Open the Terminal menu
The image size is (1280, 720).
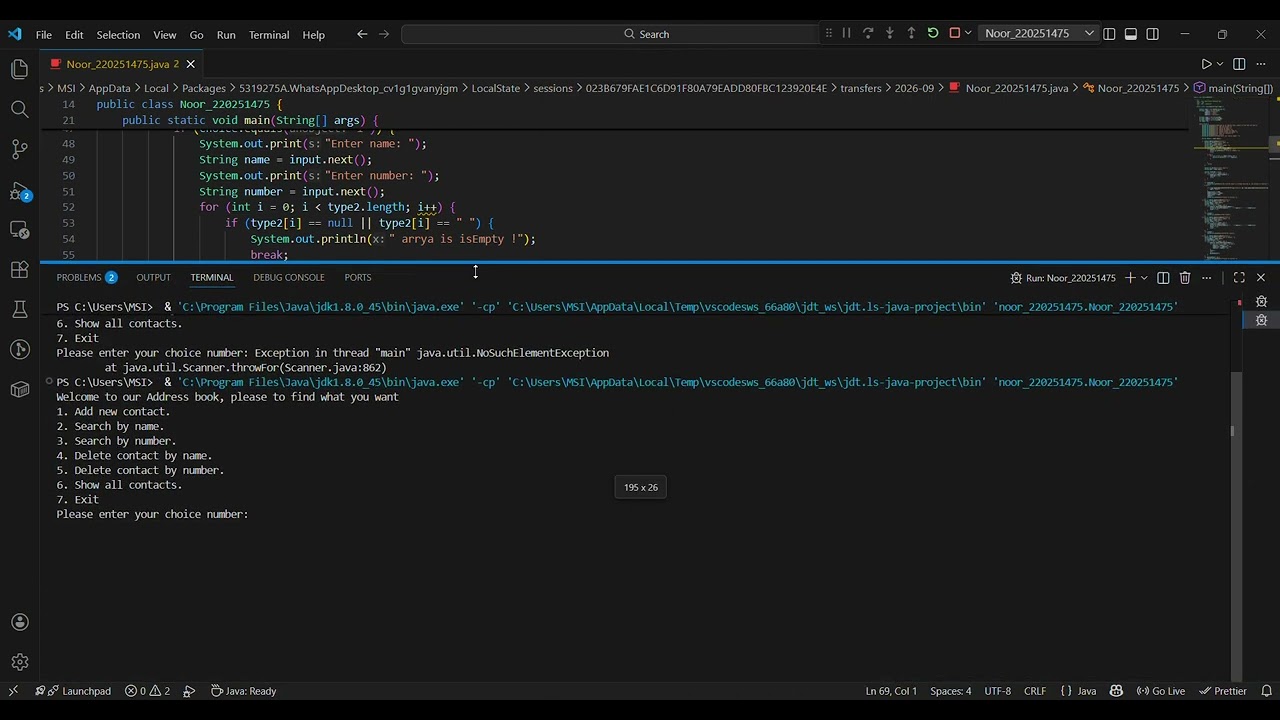(269, 34)
